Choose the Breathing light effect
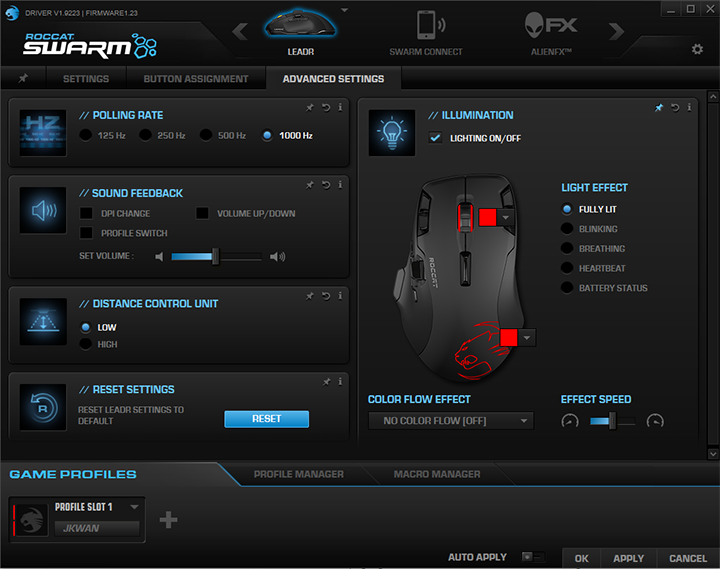The image size is (720, 569). (x=567, y=248)
